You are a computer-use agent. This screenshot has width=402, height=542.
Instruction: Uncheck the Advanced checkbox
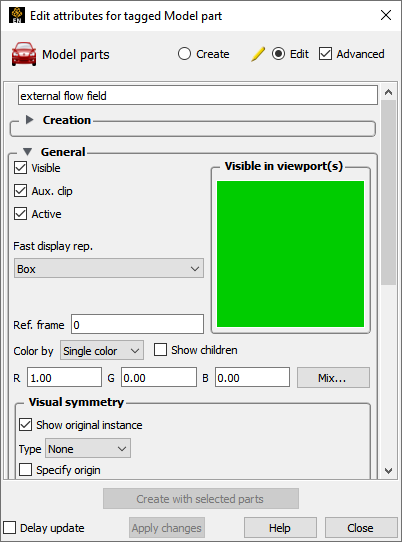325,54
